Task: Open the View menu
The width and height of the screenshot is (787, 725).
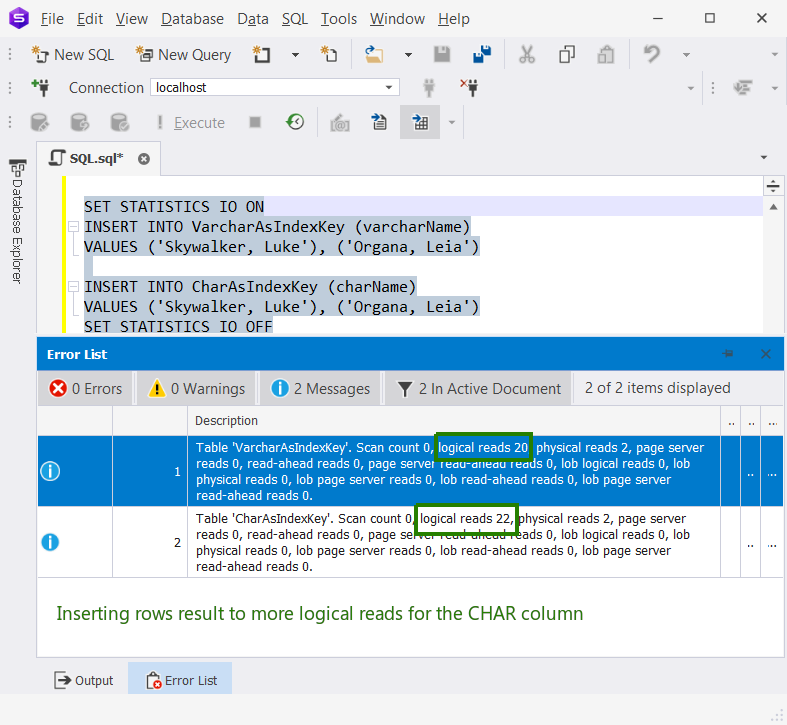Action: (x=132, y=19)
